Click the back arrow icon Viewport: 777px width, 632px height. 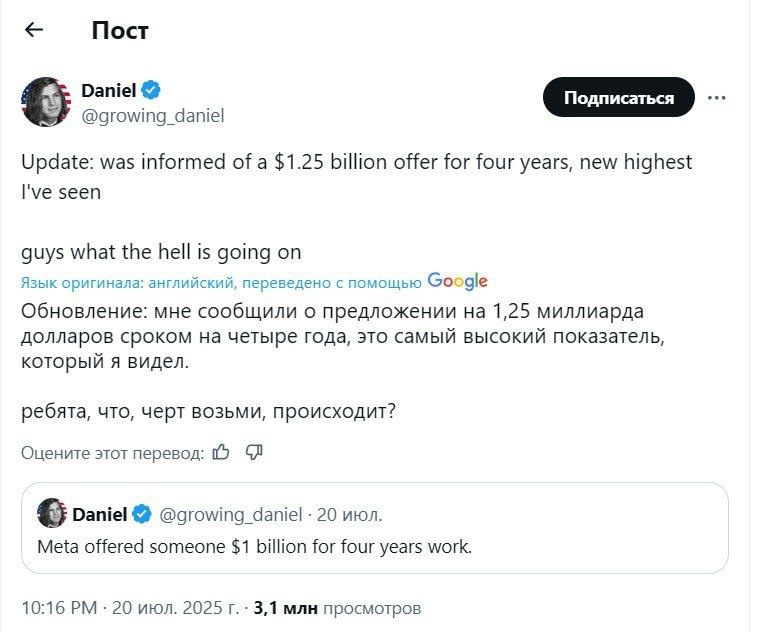[x=34, y=30]
